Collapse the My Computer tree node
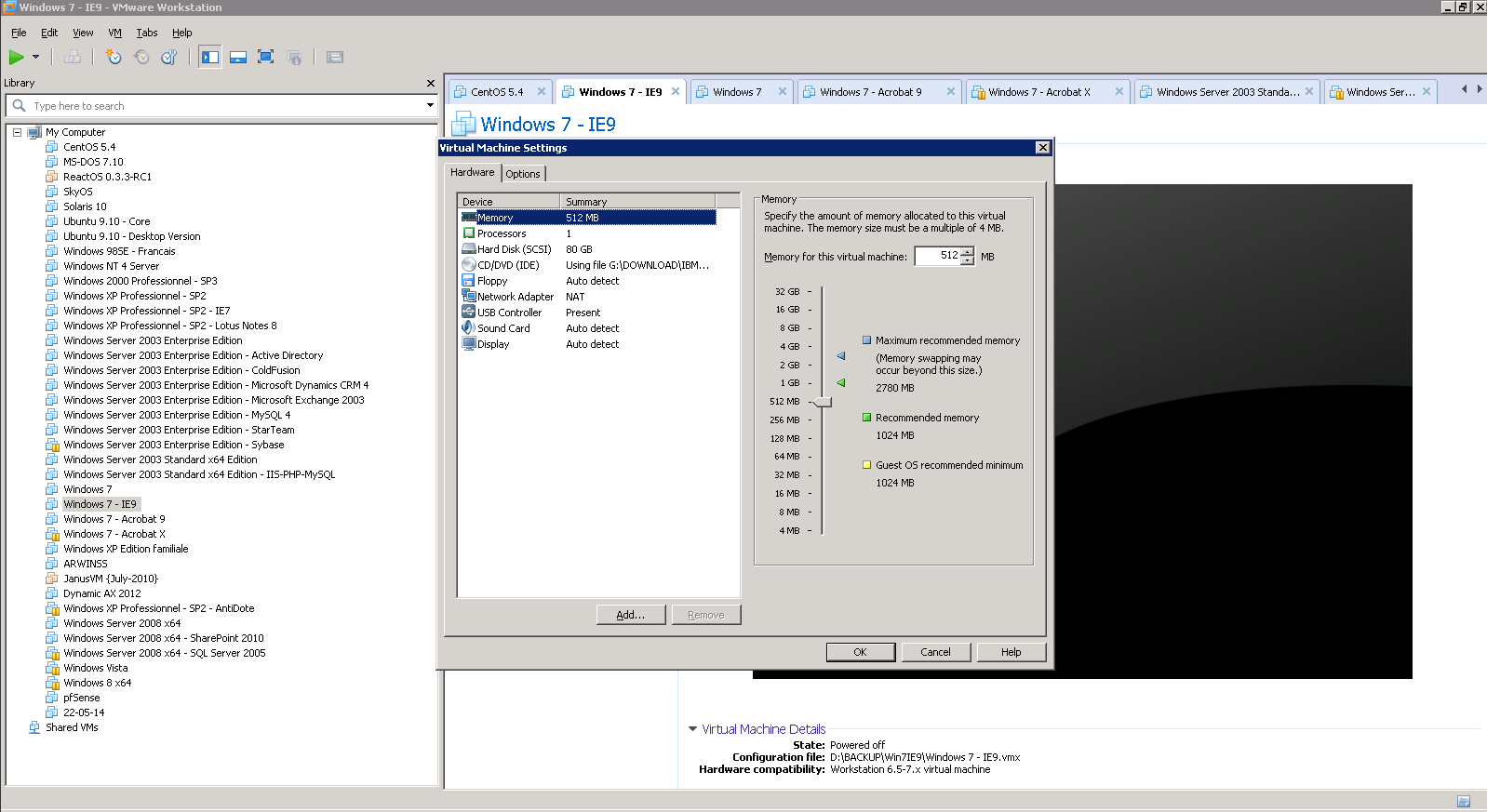 pos(17,132)
